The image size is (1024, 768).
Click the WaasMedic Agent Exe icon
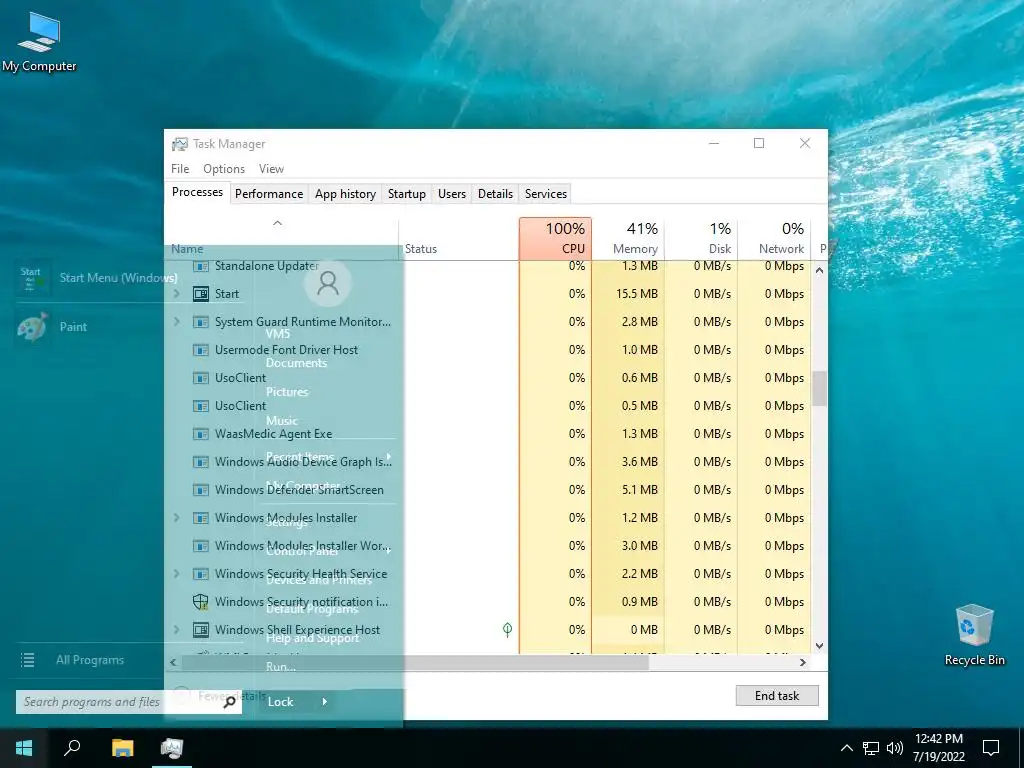[201, 434]
